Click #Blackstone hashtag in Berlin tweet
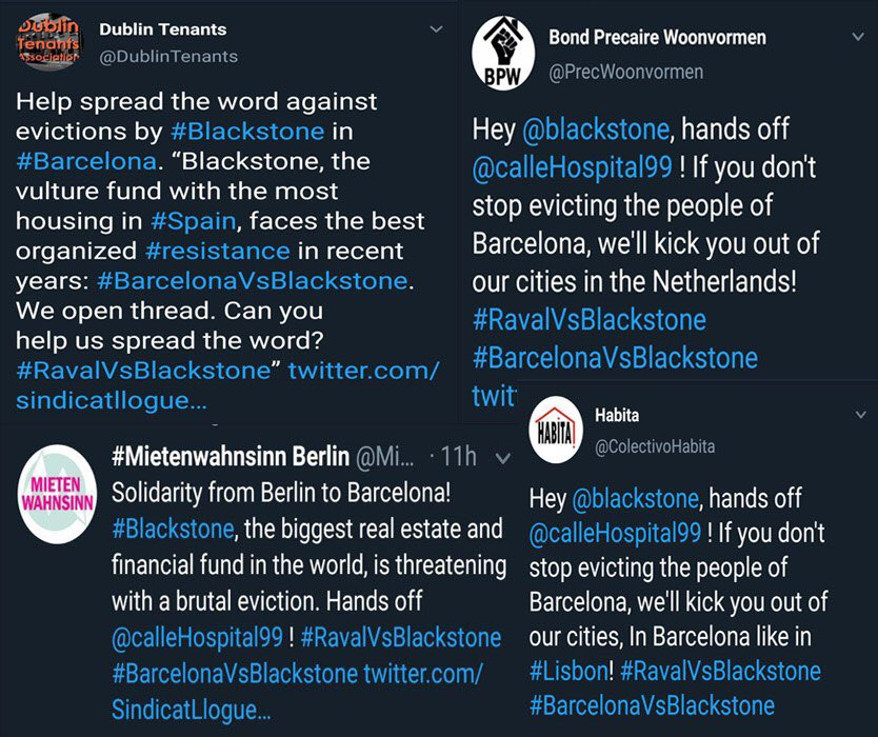 [173, 528]
